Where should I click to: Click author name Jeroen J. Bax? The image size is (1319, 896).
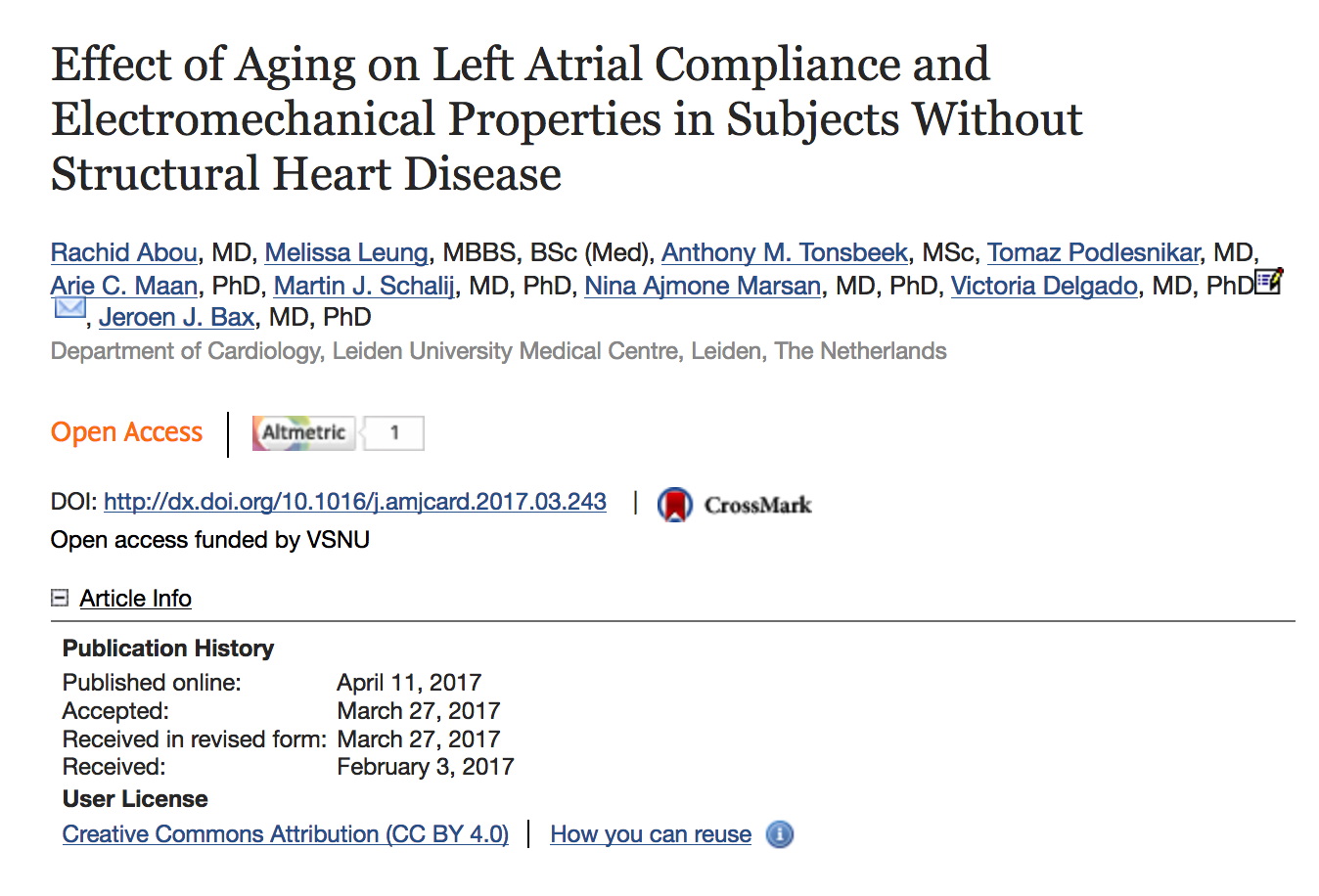click(177, 317)
